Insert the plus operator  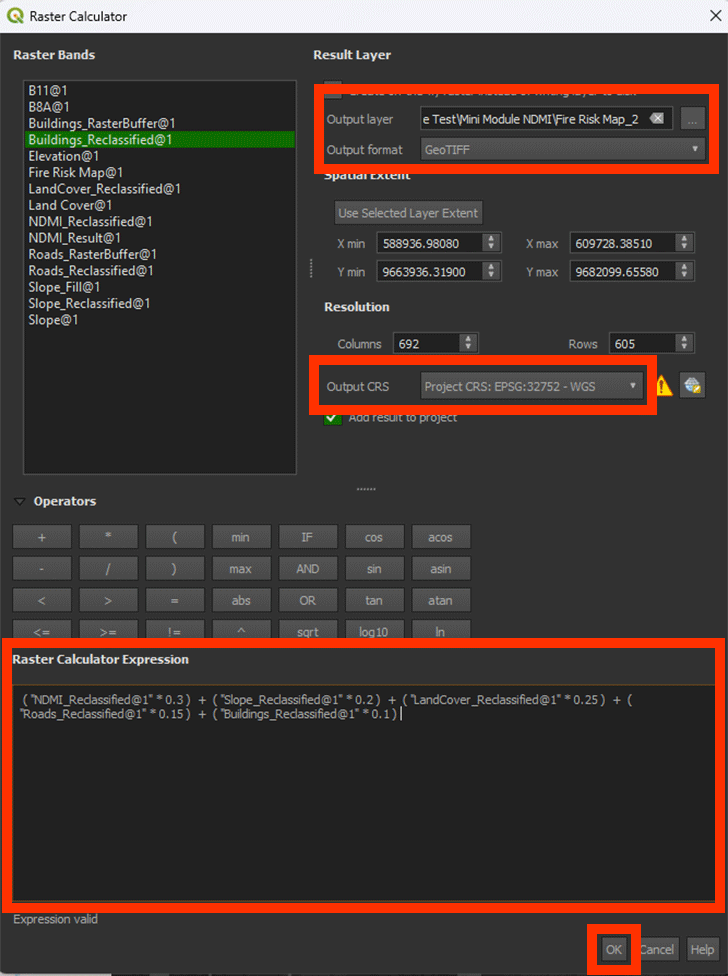pos(41,537)
